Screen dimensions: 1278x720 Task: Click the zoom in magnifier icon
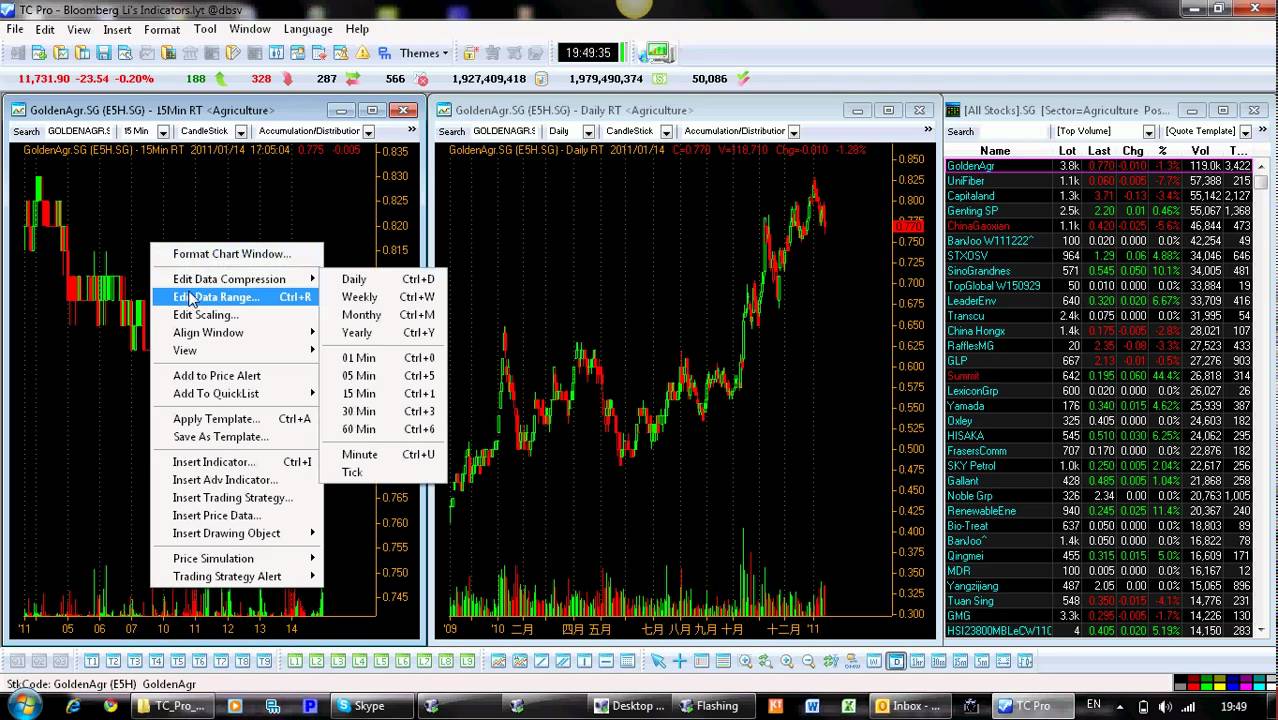pyautogui.click(x=787, y=661)
